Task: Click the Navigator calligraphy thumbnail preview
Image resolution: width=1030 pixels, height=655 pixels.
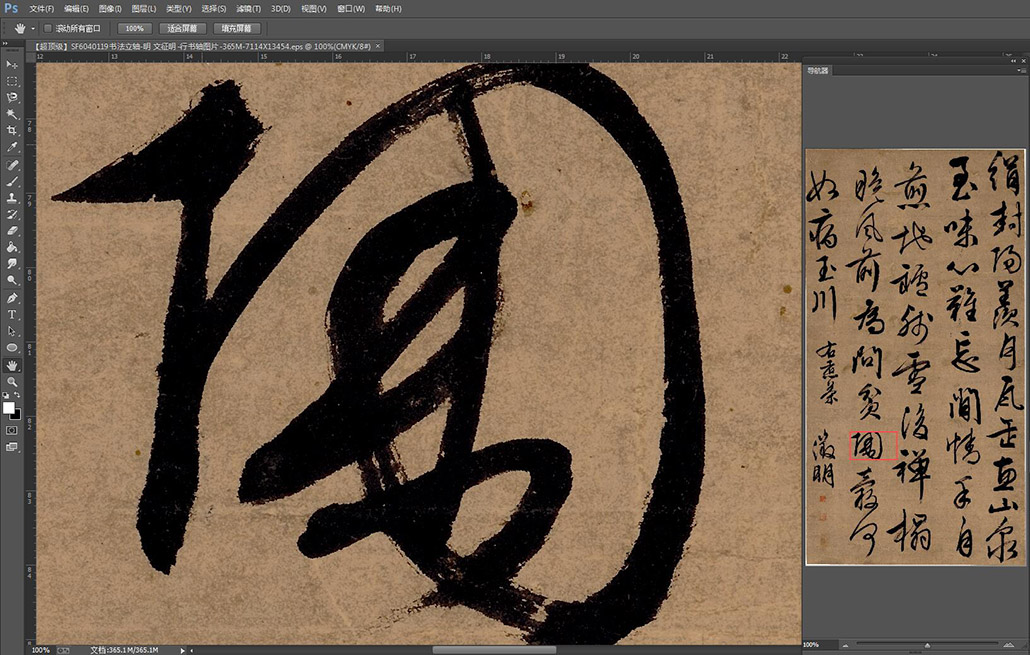Action: (x=915, y=357)
